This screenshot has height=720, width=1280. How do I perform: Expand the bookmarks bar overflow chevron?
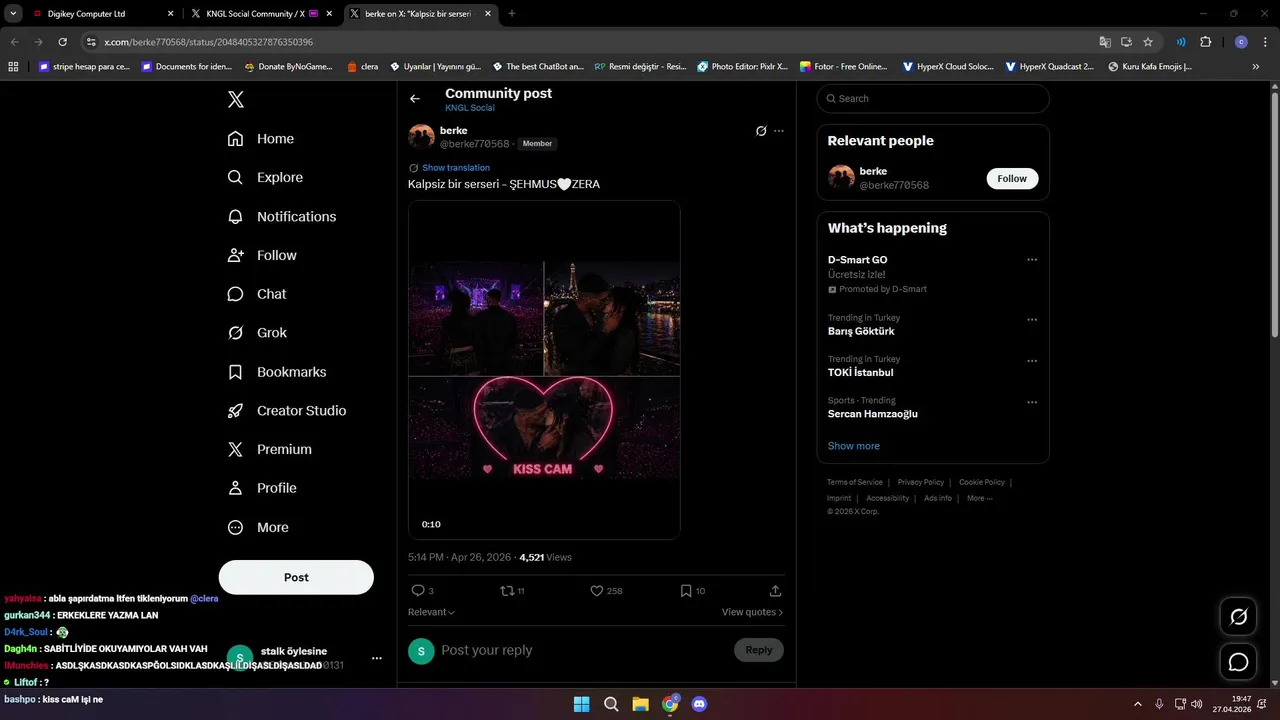coord(1257,67)
